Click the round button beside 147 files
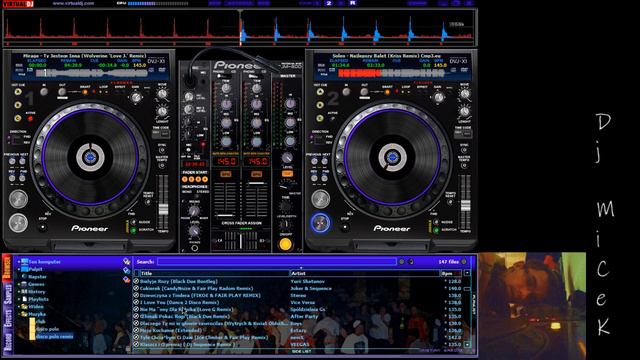The height and width of the screenshot is (360, 640). [464, 262]
